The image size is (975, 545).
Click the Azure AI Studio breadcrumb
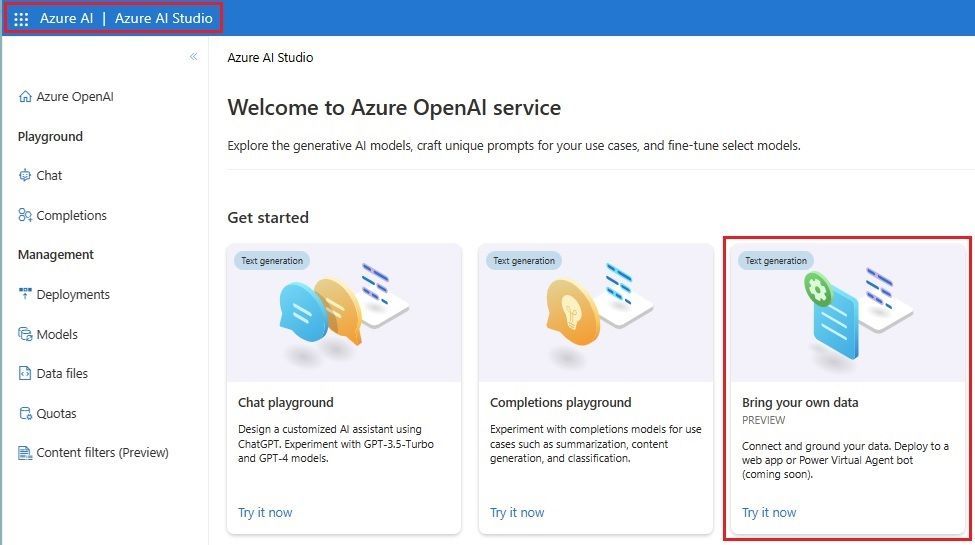[270, 58]
